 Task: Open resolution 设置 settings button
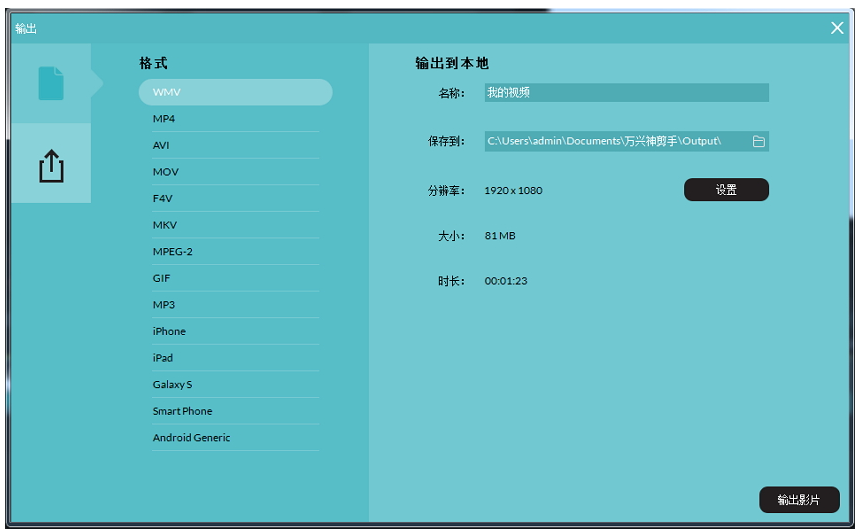726,189
